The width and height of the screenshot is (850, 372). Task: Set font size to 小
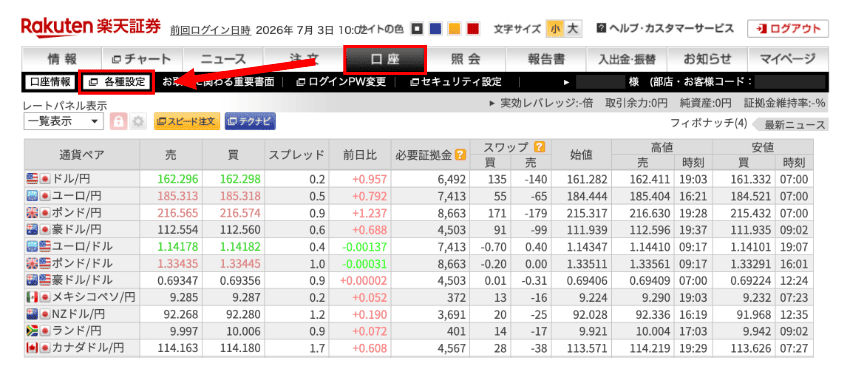tap(554, 29)
